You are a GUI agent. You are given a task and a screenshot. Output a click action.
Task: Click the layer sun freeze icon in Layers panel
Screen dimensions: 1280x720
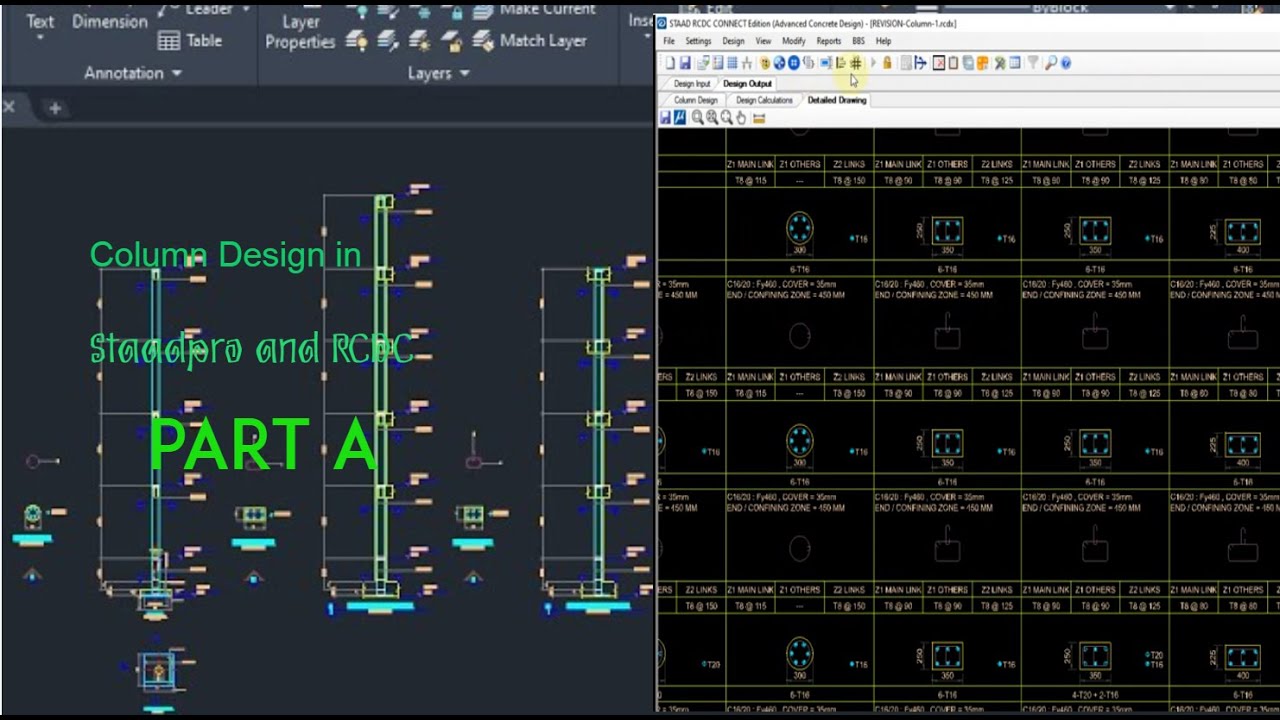(419, 41)
